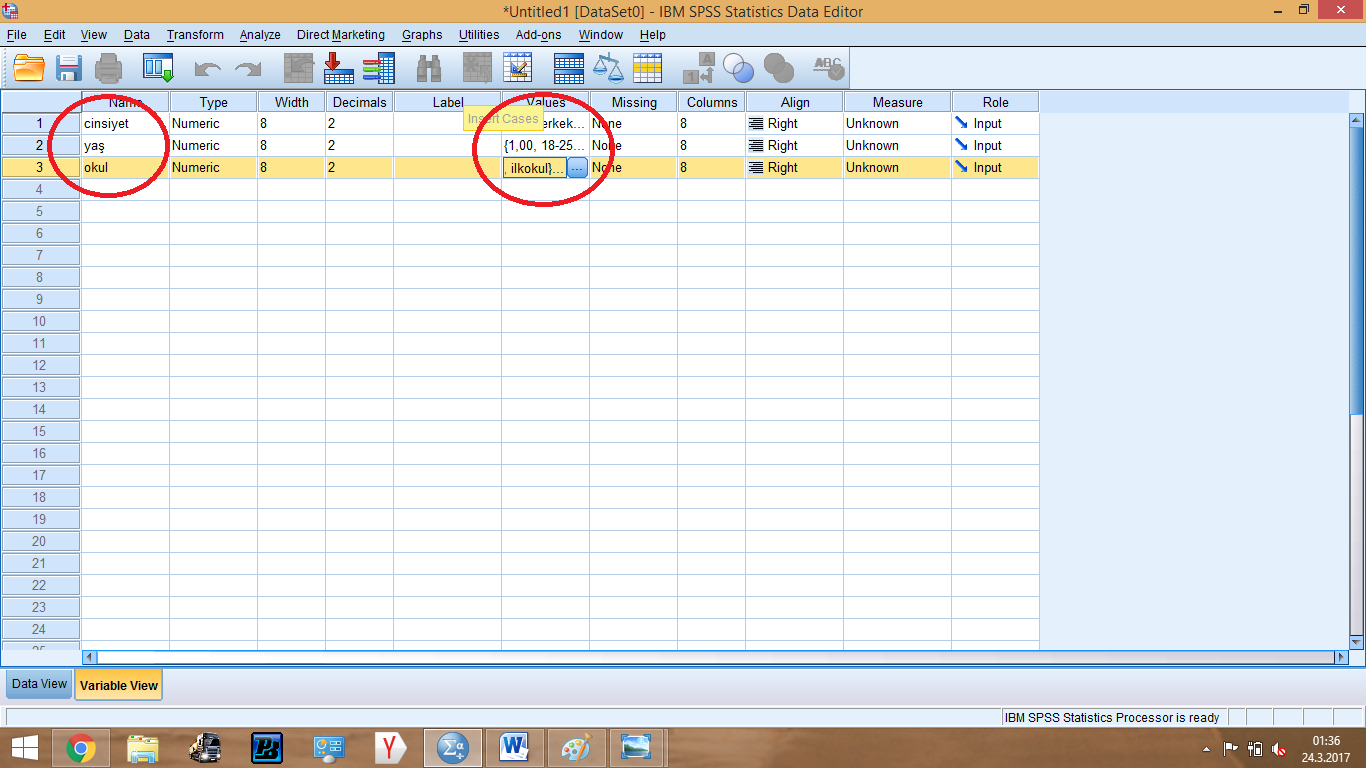
Task: Open Find with the binoculars icon
Action: point(429,68)
